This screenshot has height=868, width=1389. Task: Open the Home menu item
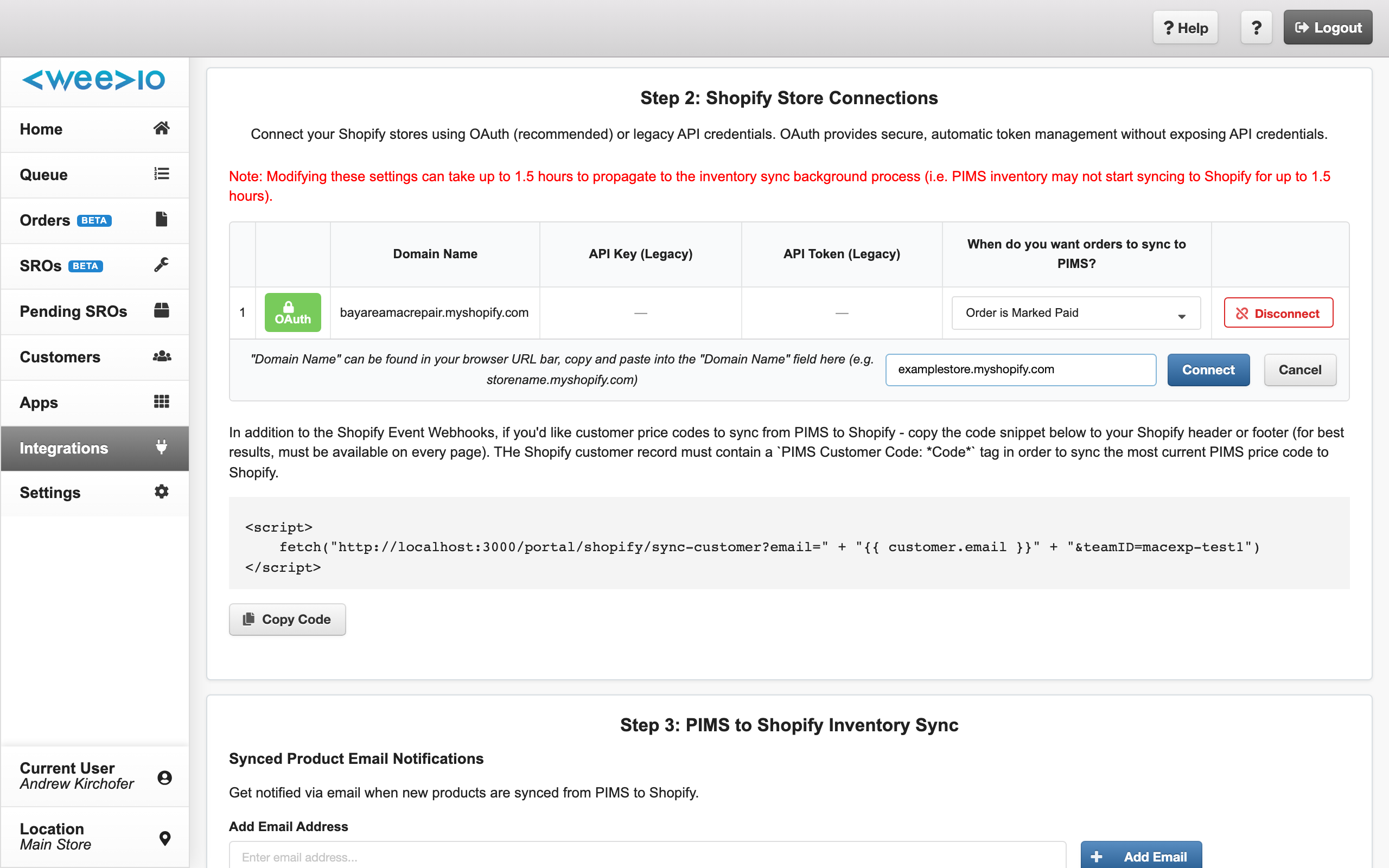[x=95, y=129]
